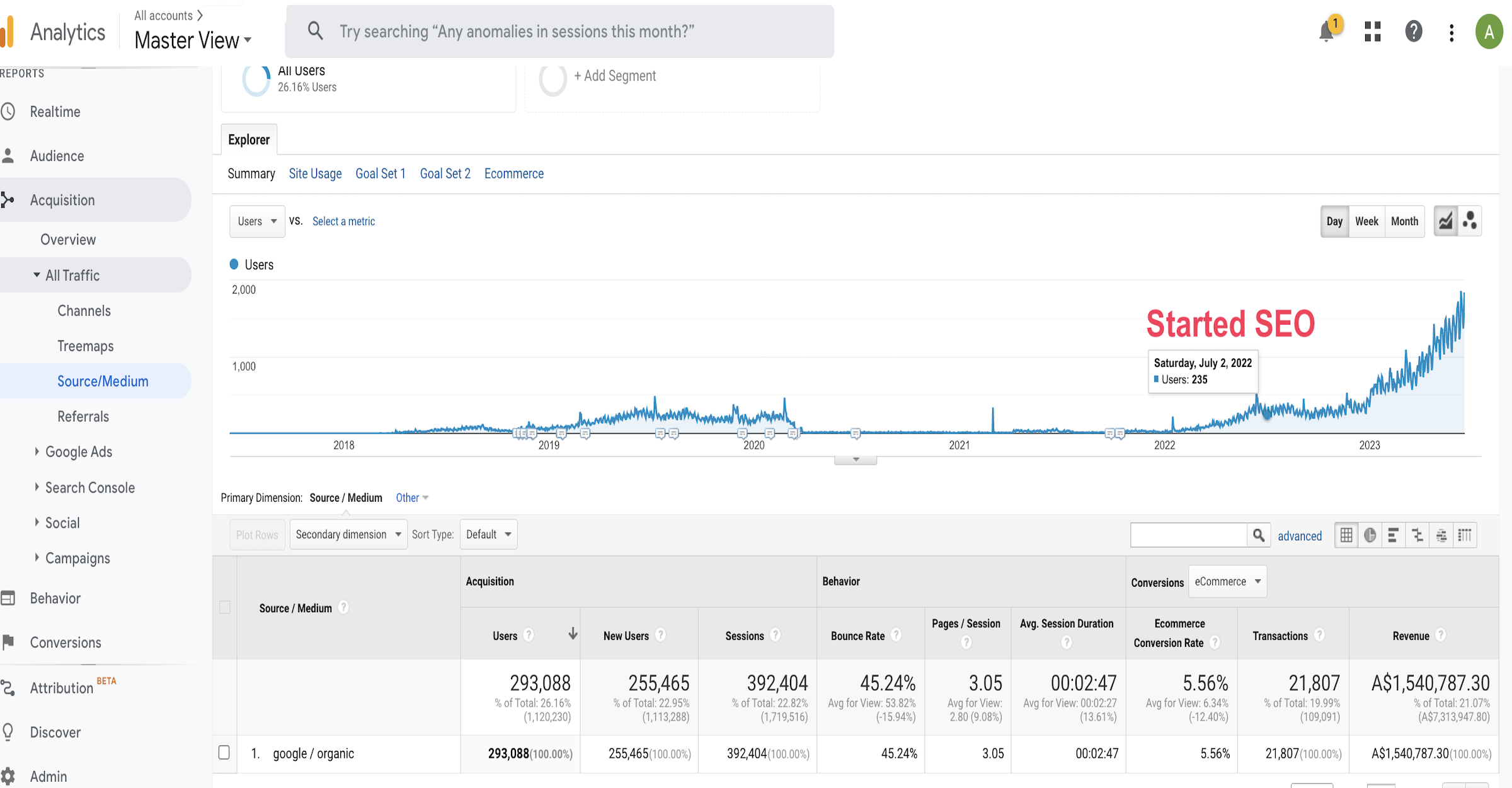This screenshot has width=1512, height=788.
Task: Open the help question mark icon
Action: (x=1414, y=32)
